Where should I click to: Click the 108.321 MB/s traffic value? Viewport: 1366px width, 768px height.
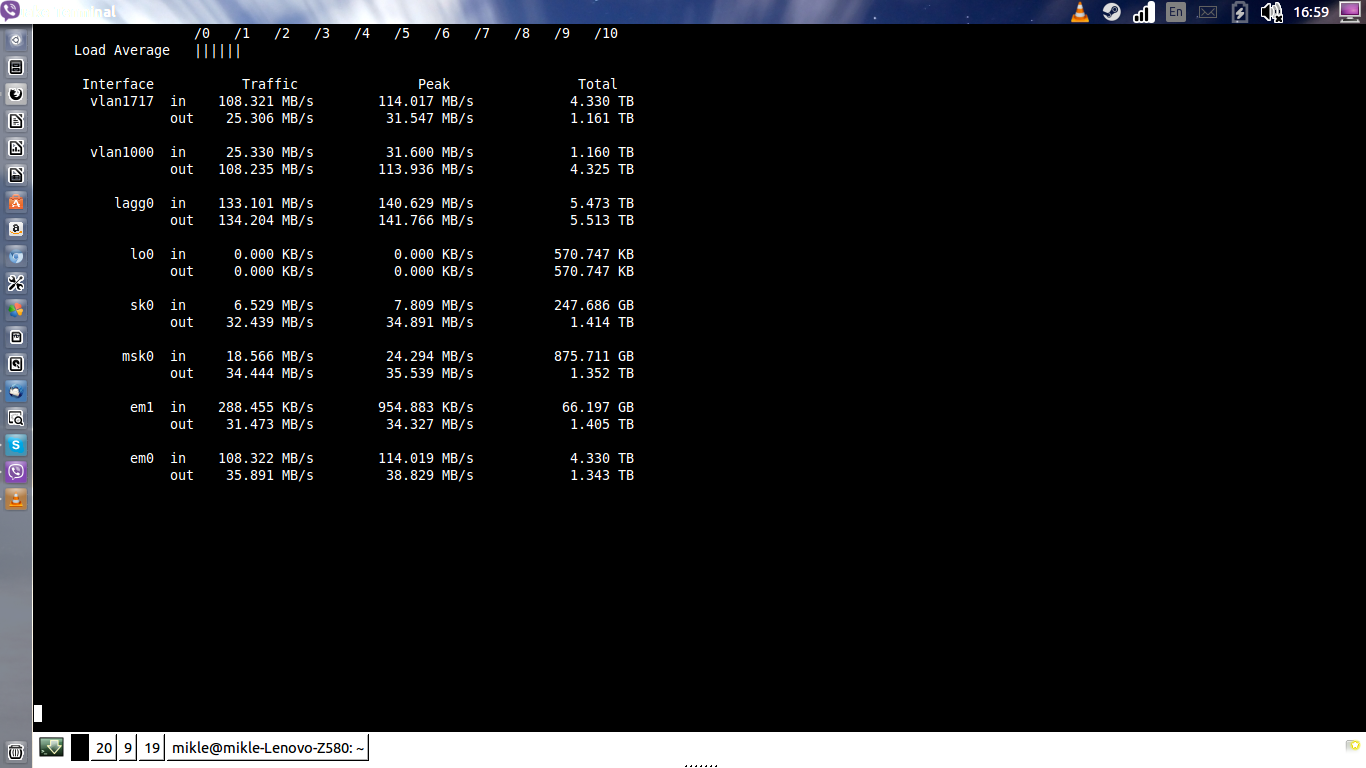(x=266, y=101)
